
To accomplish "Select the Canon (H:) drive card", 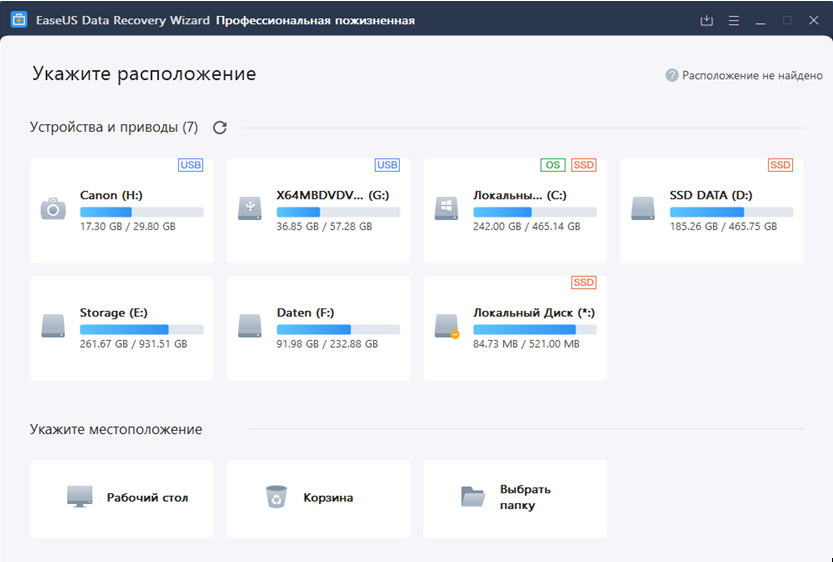I will pyautogui.click(x=122, y=210).
